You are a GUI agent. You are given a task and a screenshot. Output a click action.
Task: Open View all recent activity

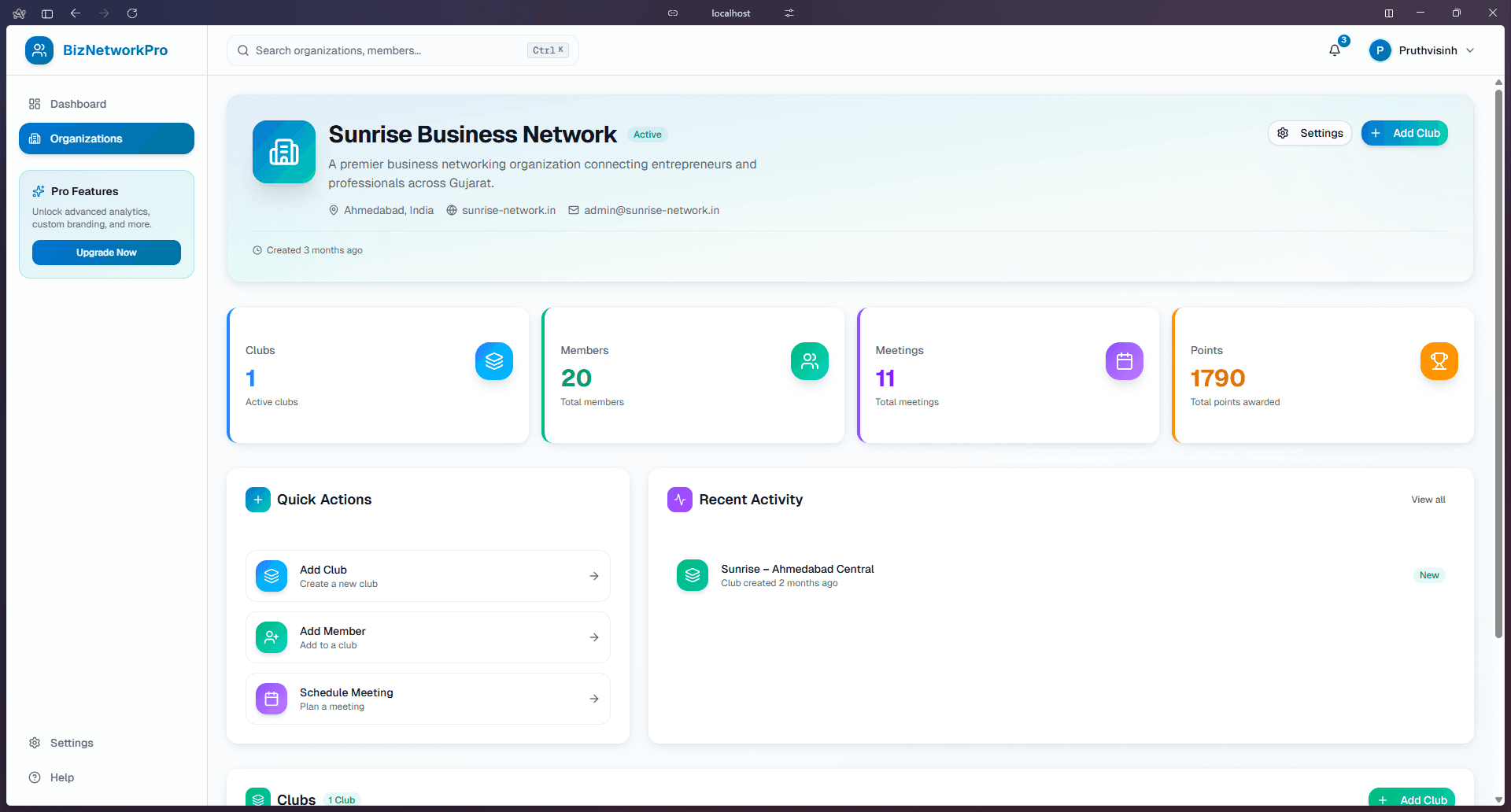[x=1428, y=499]
